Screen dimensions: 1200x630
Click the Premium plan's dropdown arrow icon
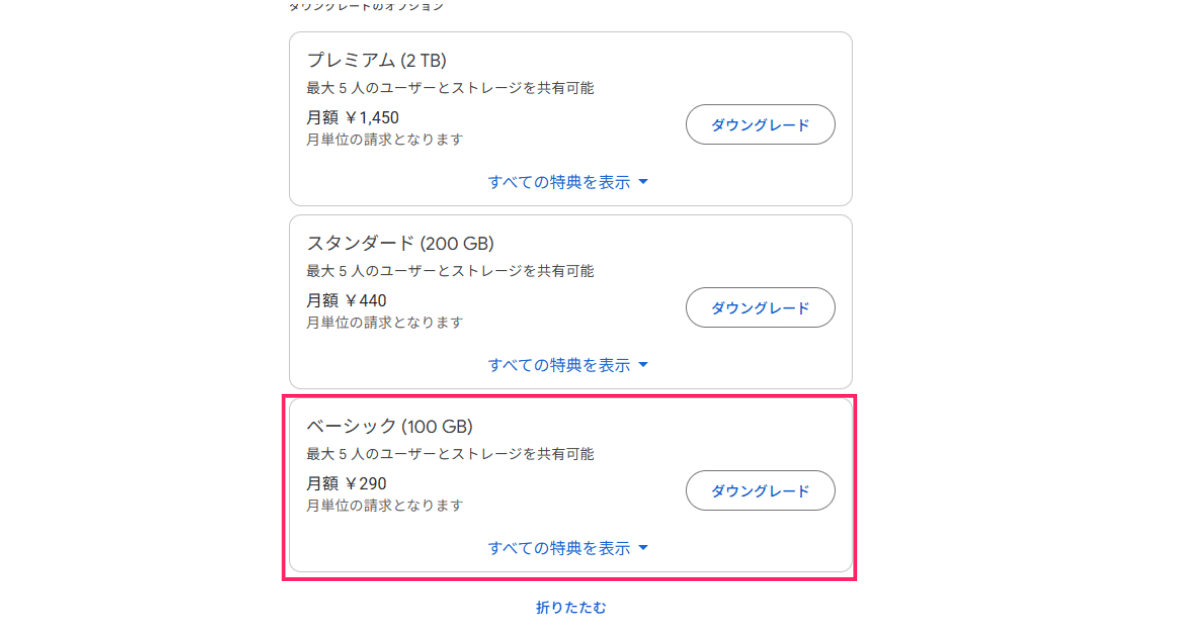643,182
